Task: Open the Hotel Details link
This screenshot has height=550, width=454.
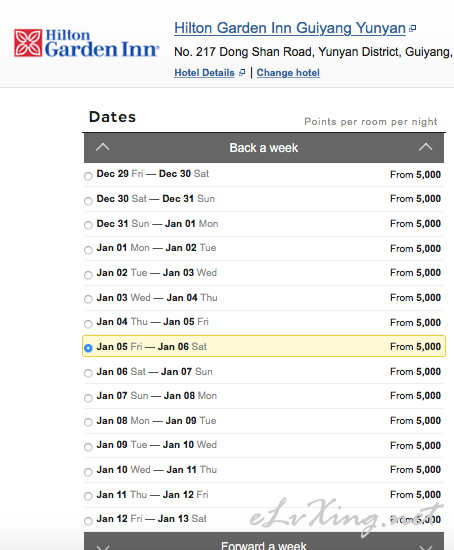Action: [205, 73]
